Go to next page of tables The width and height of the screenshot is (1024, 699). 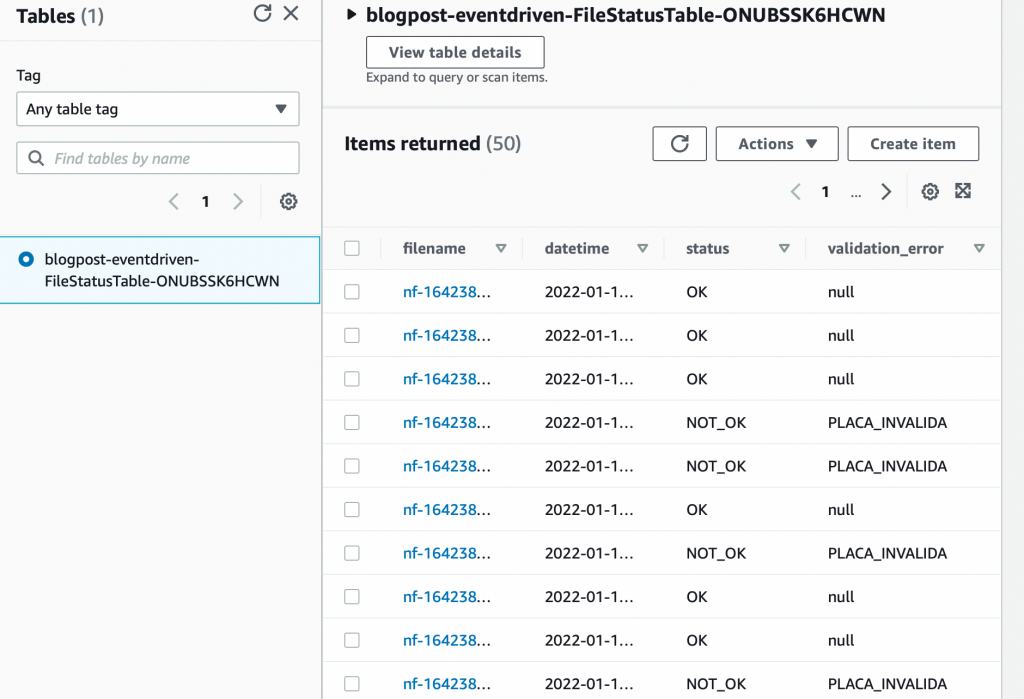point(238,202)
